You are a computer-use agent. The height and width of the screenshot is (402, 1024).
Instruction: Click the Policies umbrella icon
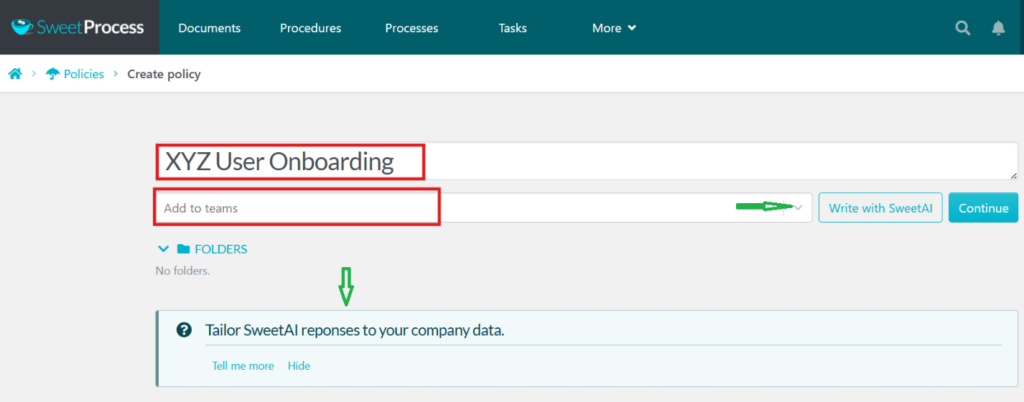[52, 74]
